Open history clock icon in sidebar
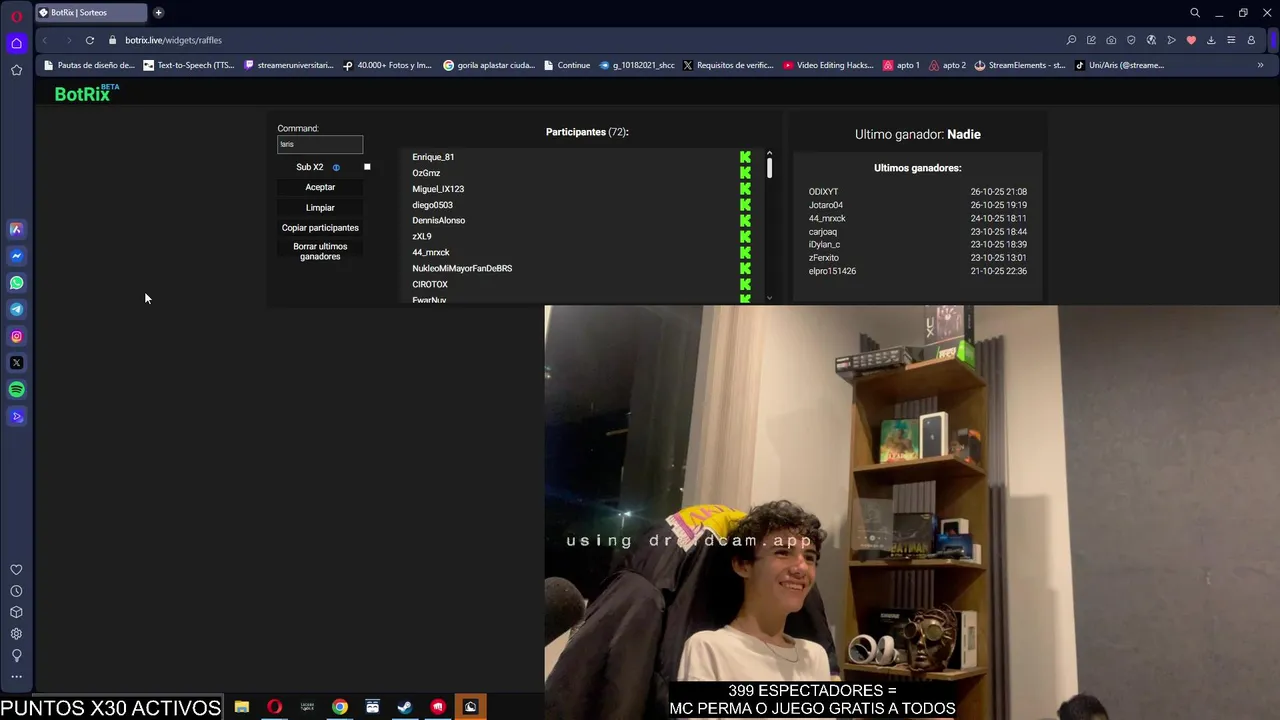The width and height of the screenshot is (1280, 720). point(16,591)
